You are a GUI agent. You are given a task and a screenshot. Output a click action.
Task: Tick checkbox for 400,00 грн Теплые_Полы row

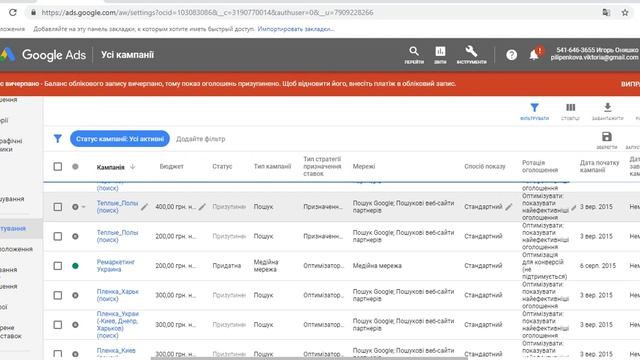58,207
